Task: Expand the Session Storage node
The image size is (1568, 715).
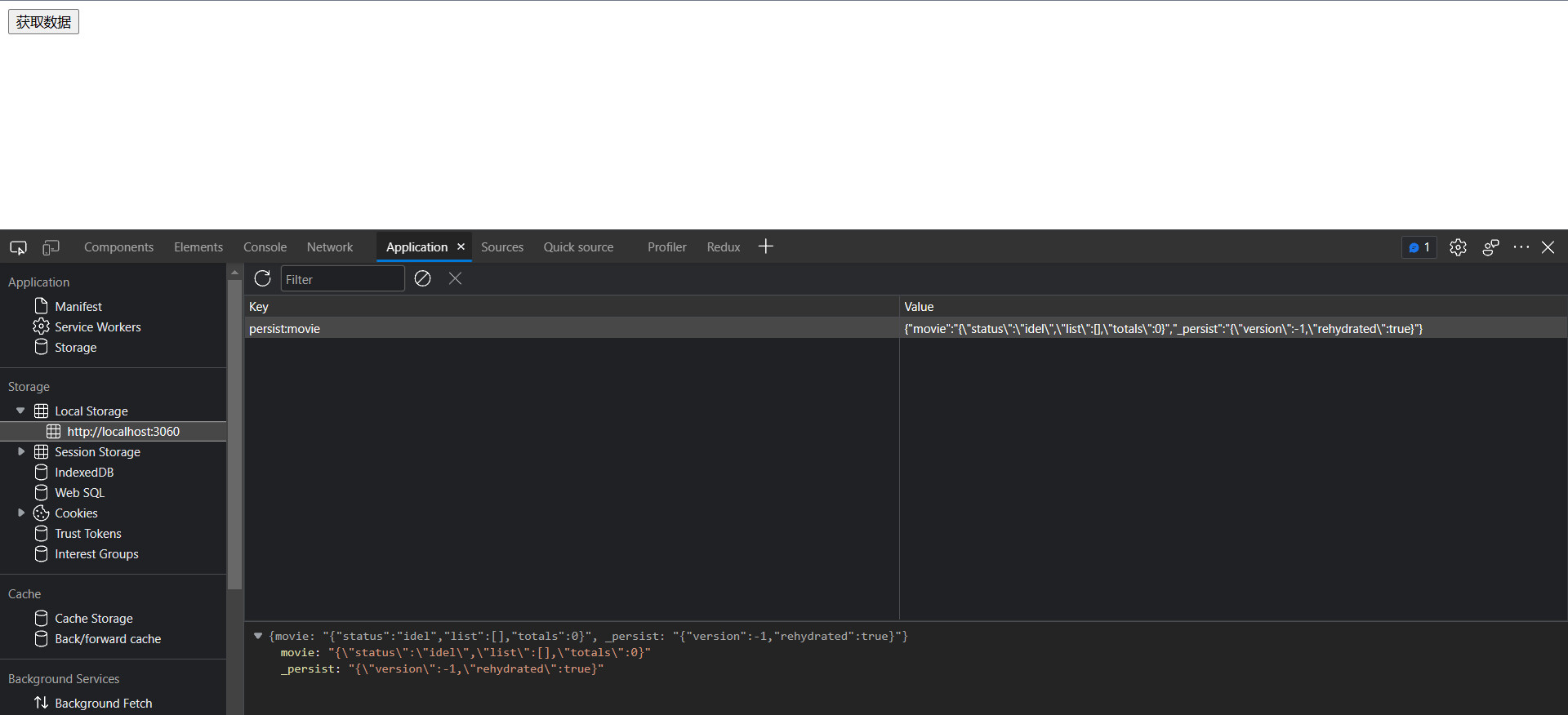Action: click(x=20, y=451)
